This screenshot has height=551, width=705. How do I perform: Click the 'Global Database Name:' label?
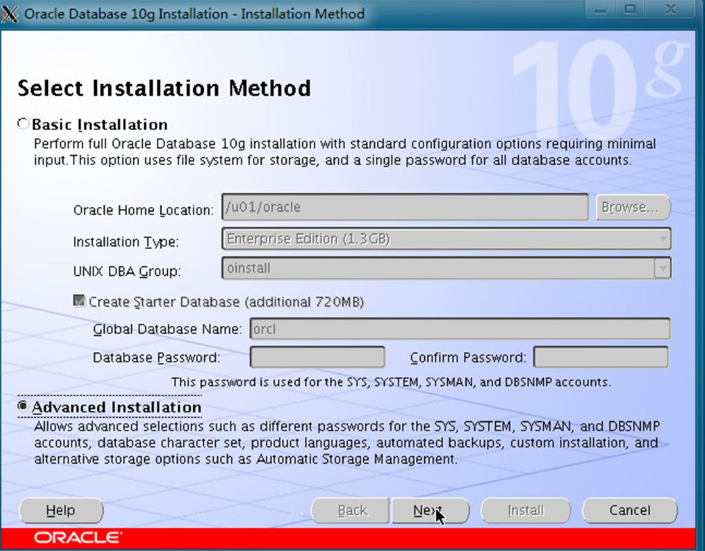[x=167, y=329]
